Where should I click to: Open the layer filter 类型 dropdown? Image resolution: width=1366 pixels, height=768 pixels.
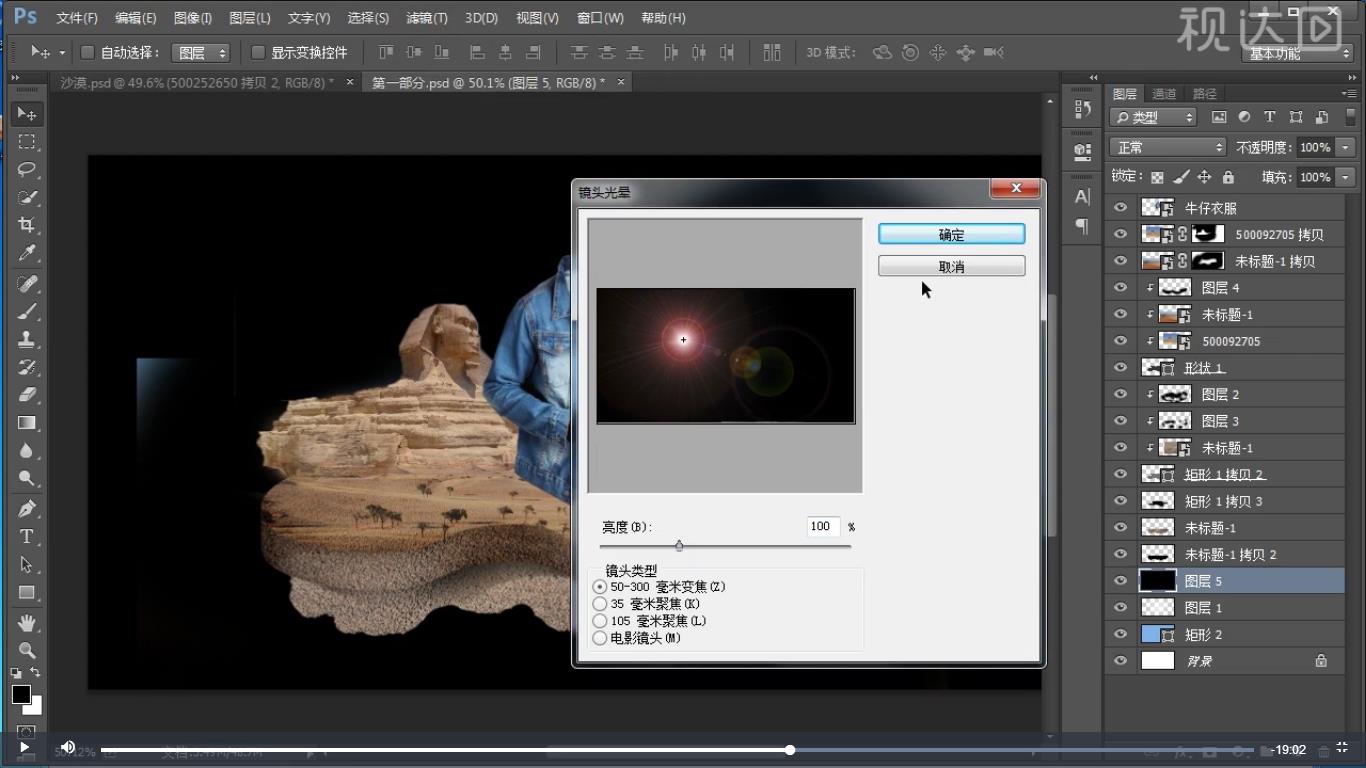coord(1153,117)
